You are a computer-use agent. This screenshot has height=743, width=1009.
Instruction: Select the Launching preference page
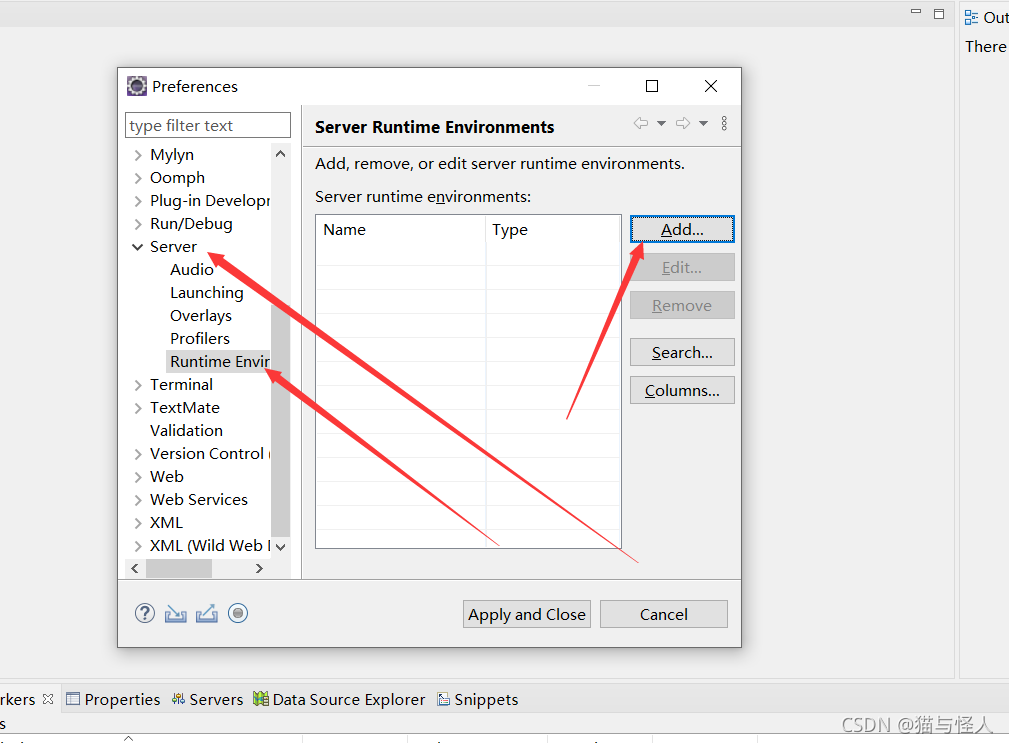point(207,293)
